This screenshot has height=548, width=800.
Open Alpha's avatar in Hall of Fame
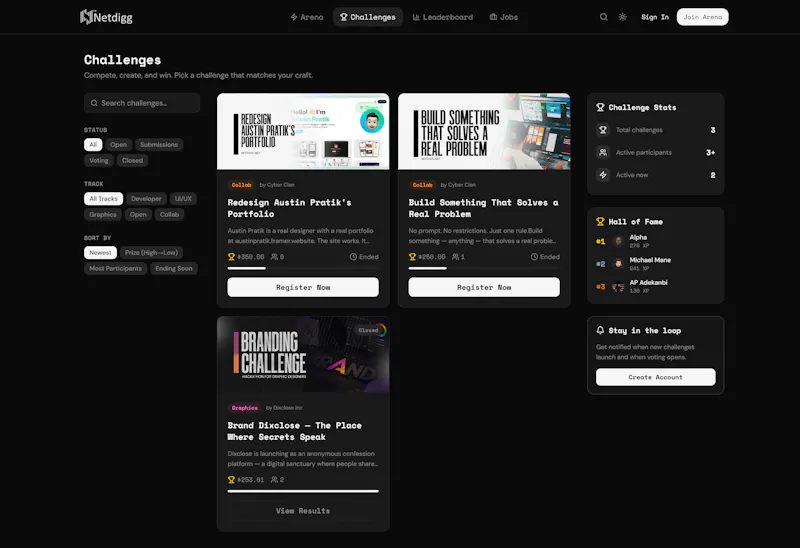tap(618, 241)
